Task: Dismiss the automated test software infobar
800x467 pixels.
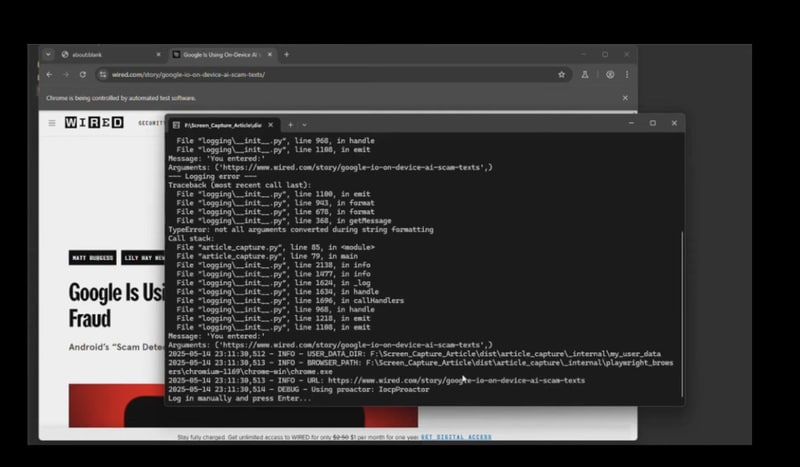Action: [x=625, y=98]
